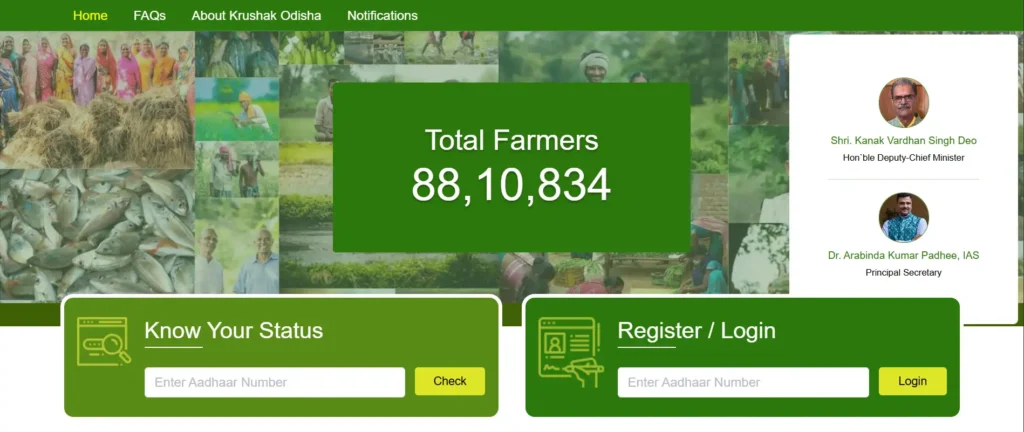Open the Home menu item
Viewport: 1024px width, 432px height.
click(90, 16)
